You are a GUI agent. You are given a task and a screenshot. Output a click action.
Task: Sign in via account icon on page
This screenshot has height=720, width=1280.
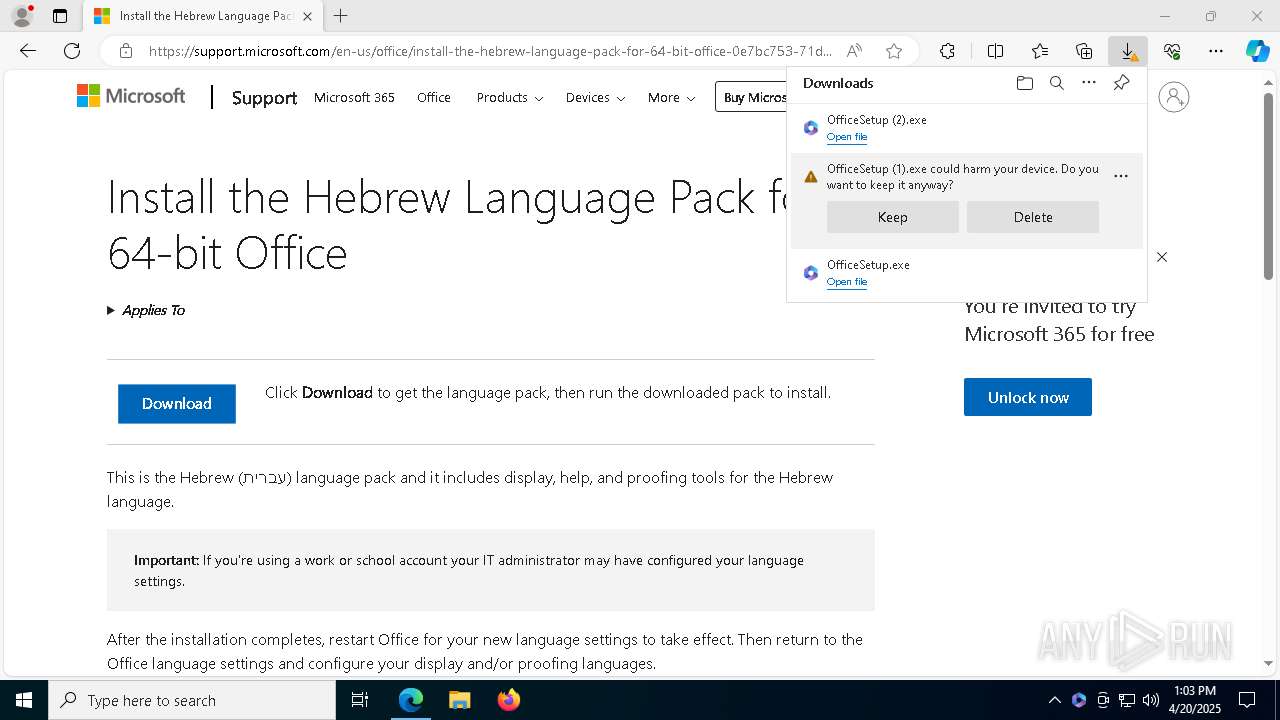pyautogui.click(x=1174, y=97)
